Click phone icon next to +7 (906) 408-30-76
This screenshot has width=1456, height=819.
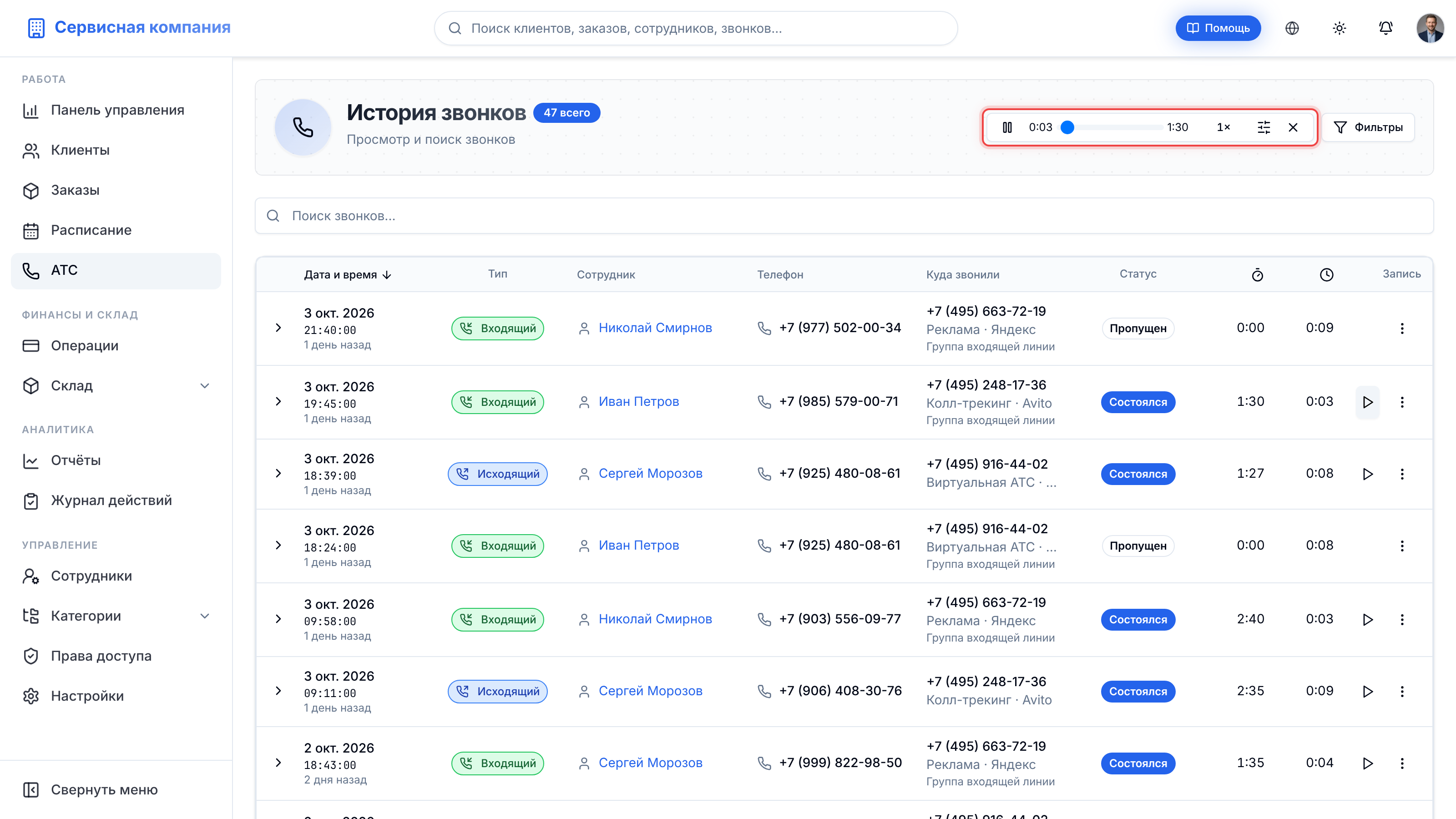click(764, 691)
